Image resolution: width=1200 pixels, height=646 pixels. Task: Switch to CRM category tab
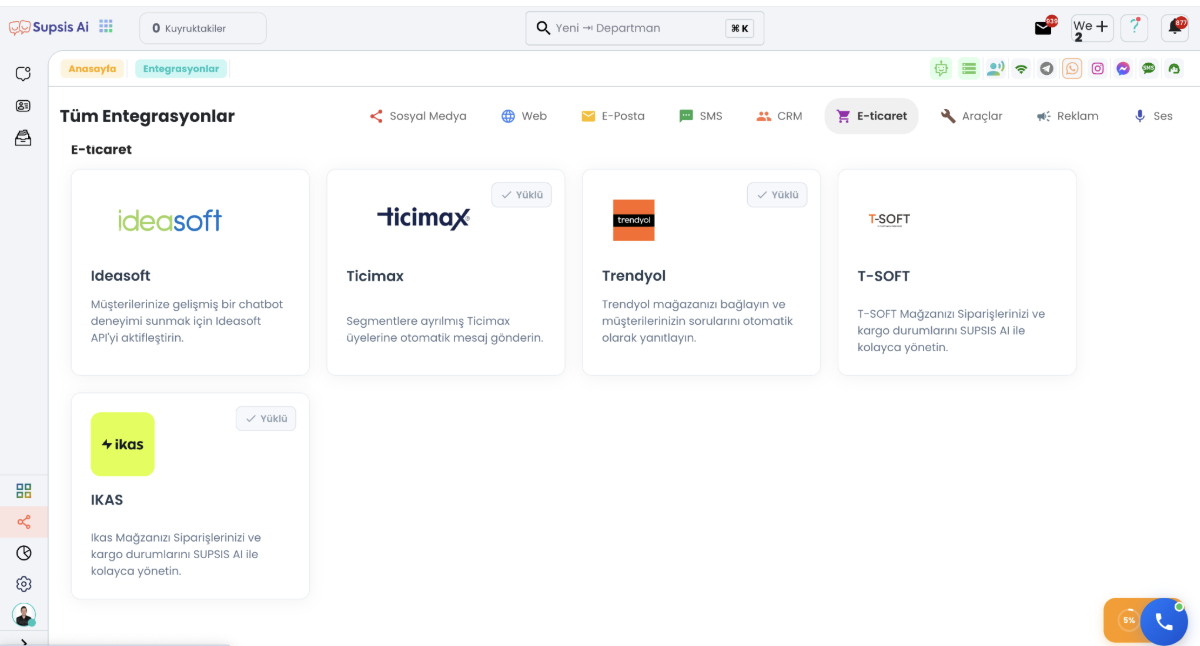(779, 116)
